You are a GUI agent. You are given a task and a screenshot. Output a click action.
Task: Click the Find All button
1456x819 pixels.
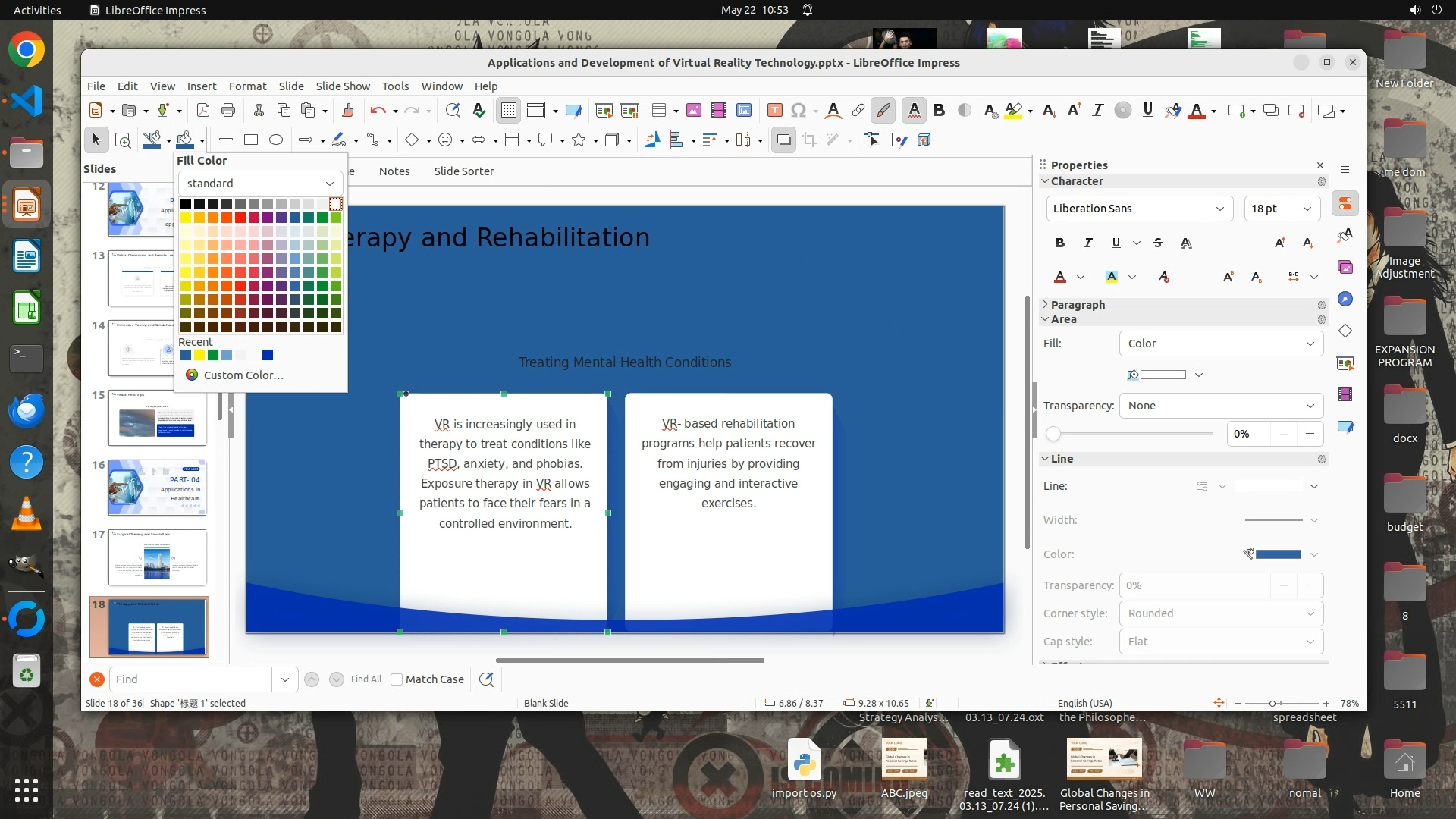point(366,679)
